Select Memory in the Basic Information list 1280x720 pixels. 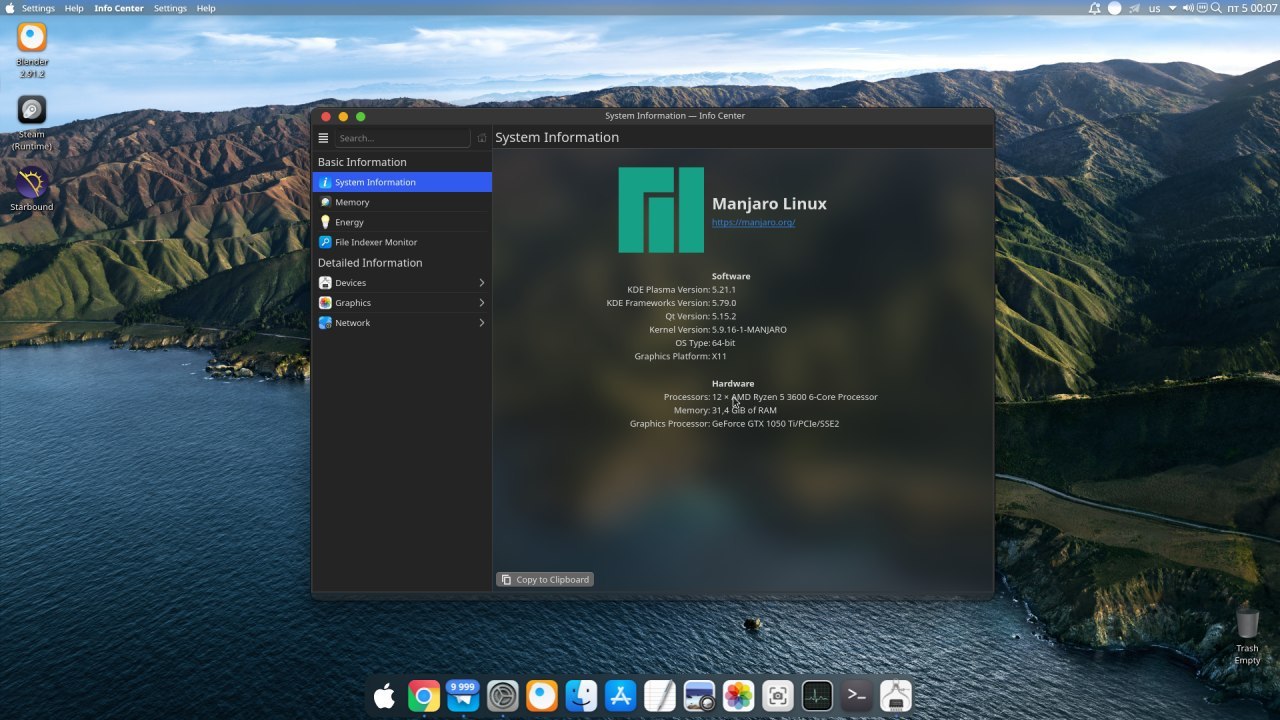pos(352,202)
